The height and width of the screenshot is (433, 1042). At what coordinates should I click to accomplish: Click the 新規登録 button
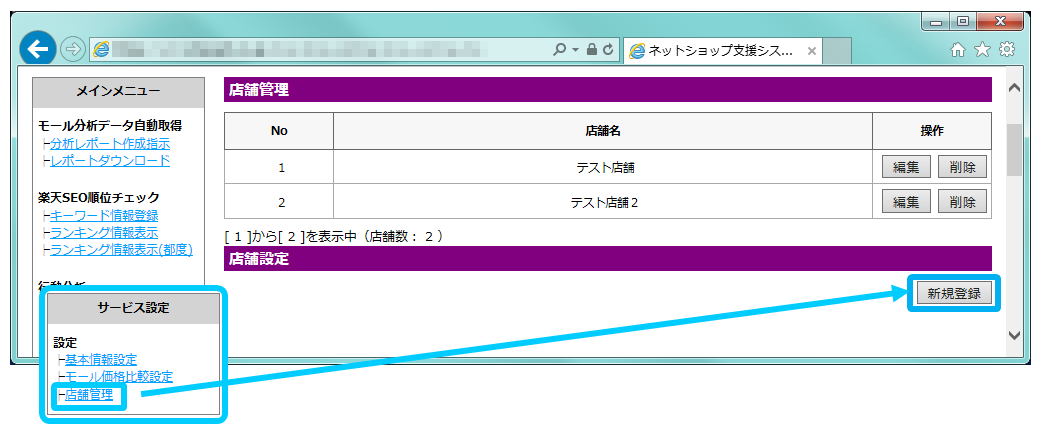point(954,293)
